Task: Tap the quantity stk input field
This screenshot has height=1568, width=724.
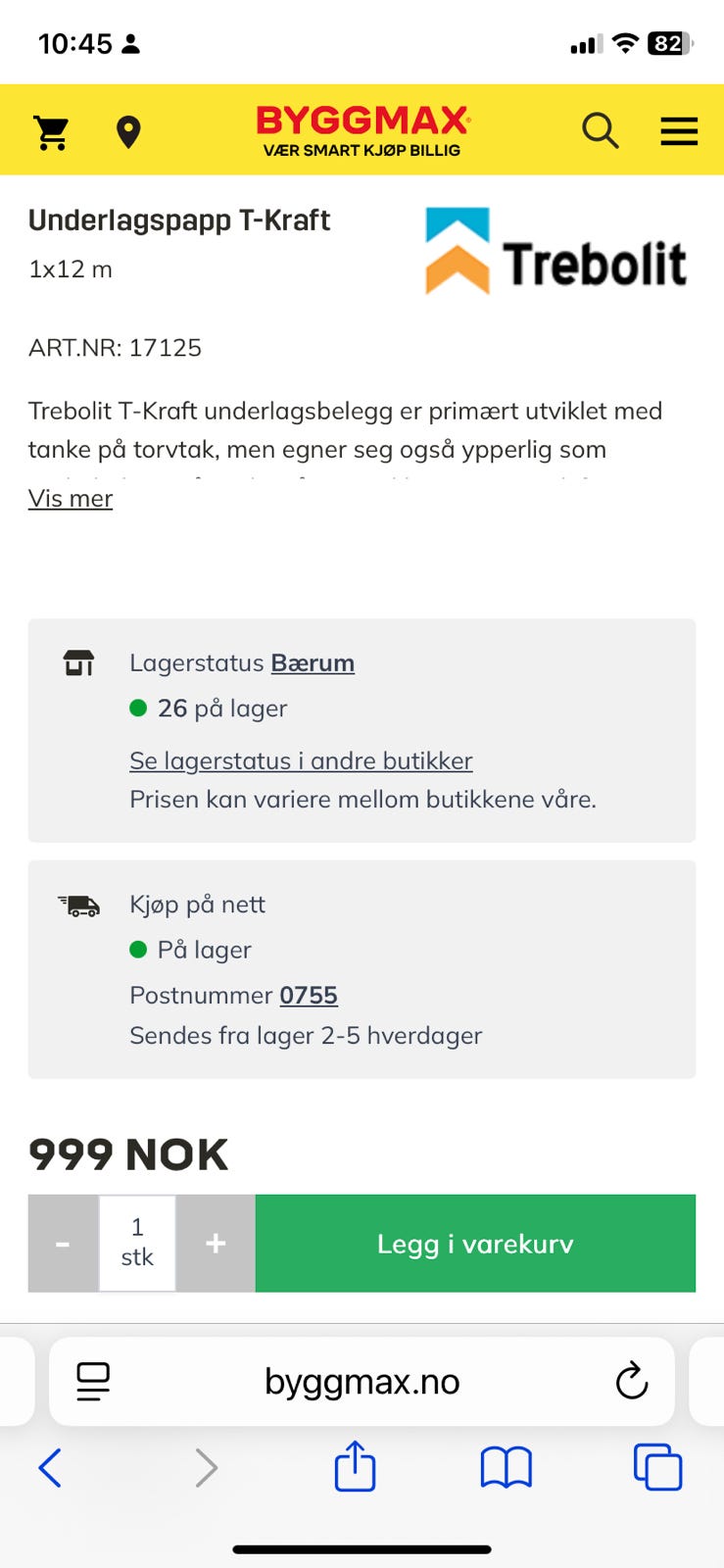Action: [137, 1244]
